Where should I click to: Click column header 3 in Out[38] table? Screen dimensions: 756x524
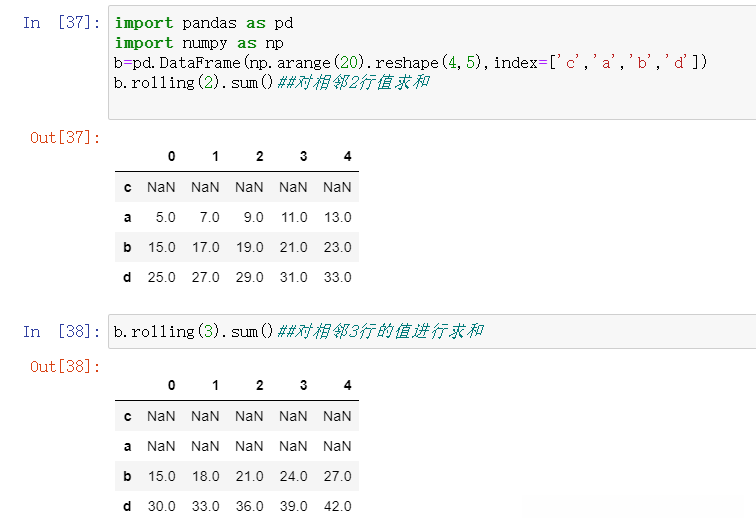(x=303, y=385)
